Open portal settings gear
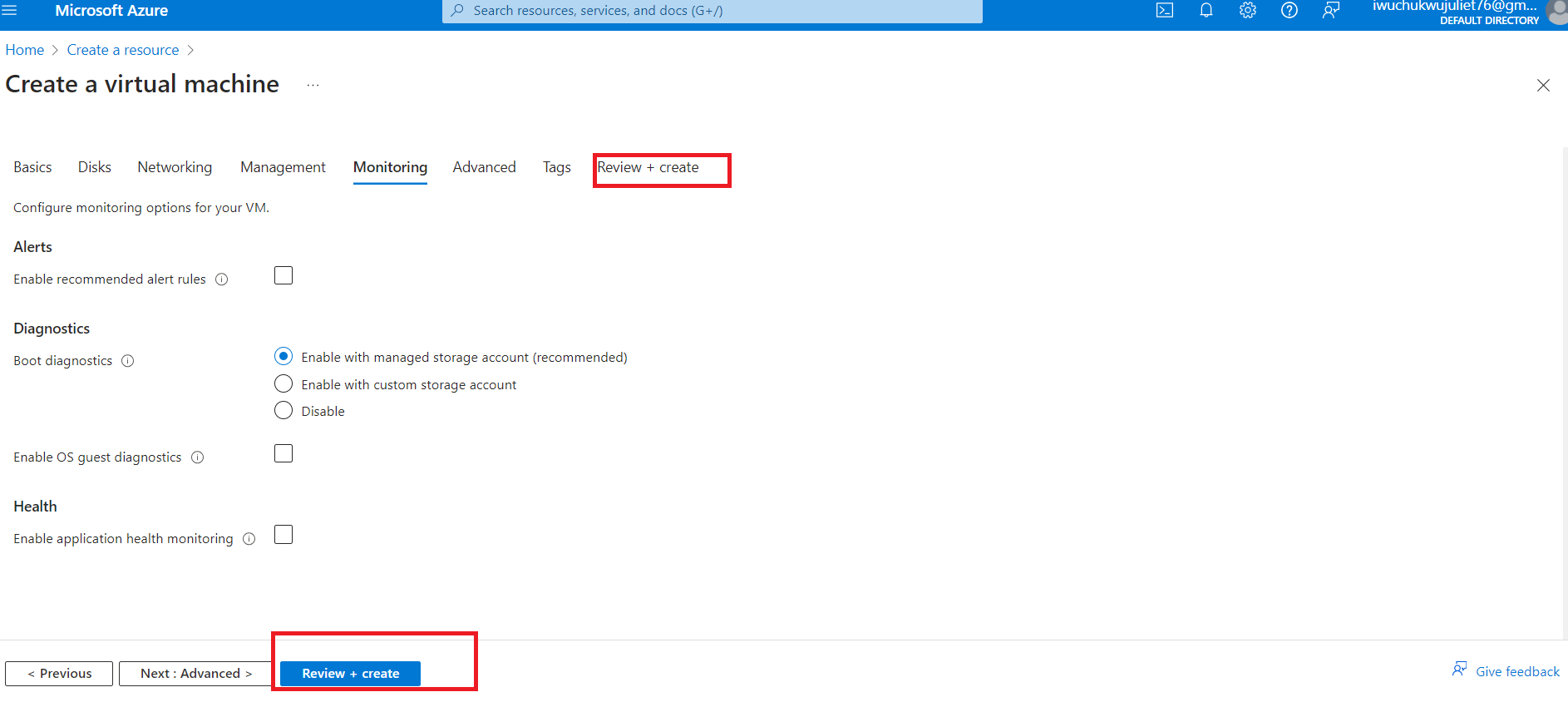This screenshot has width=1568, height=702. click(1248, 10)
